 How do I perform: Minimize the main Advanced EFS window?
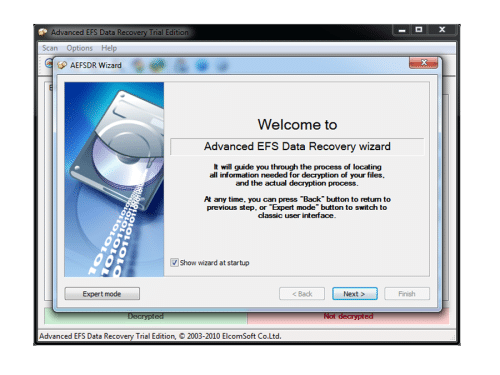click(402, 30)
